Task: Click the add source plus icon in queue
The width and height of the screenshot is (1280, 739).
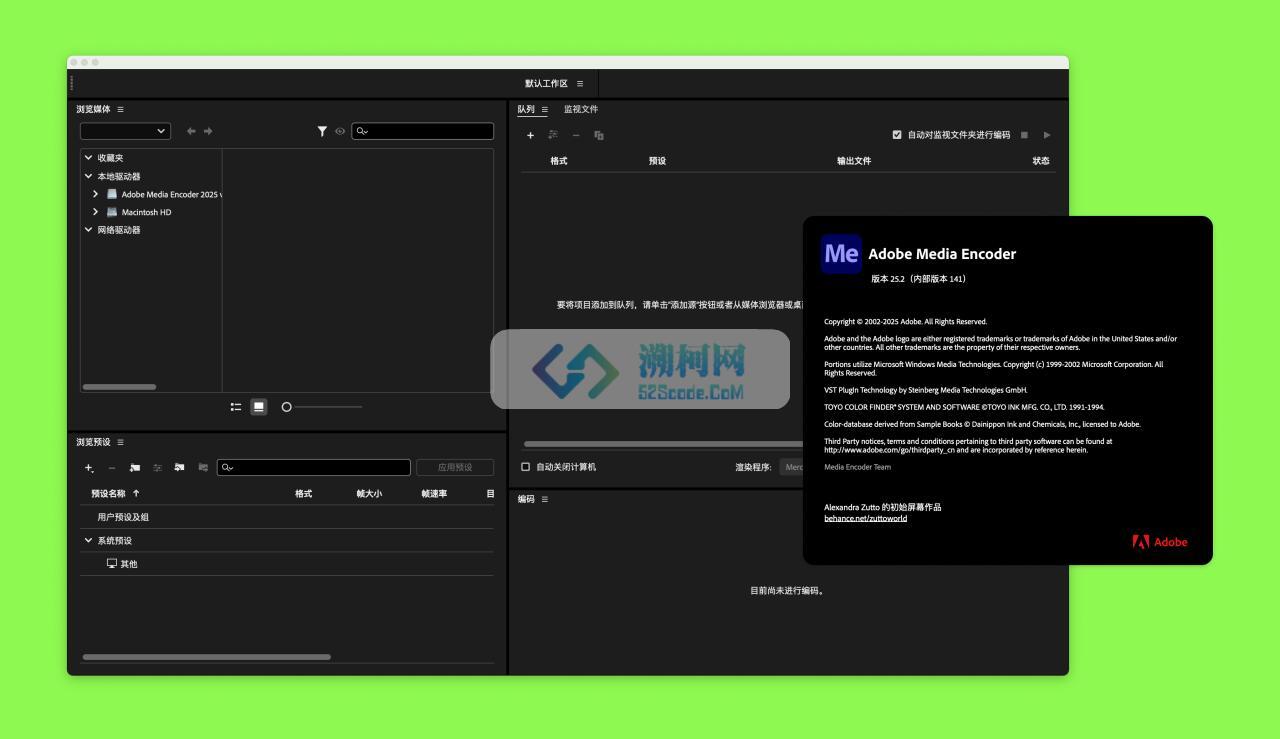Action: (x=530, y=135)
